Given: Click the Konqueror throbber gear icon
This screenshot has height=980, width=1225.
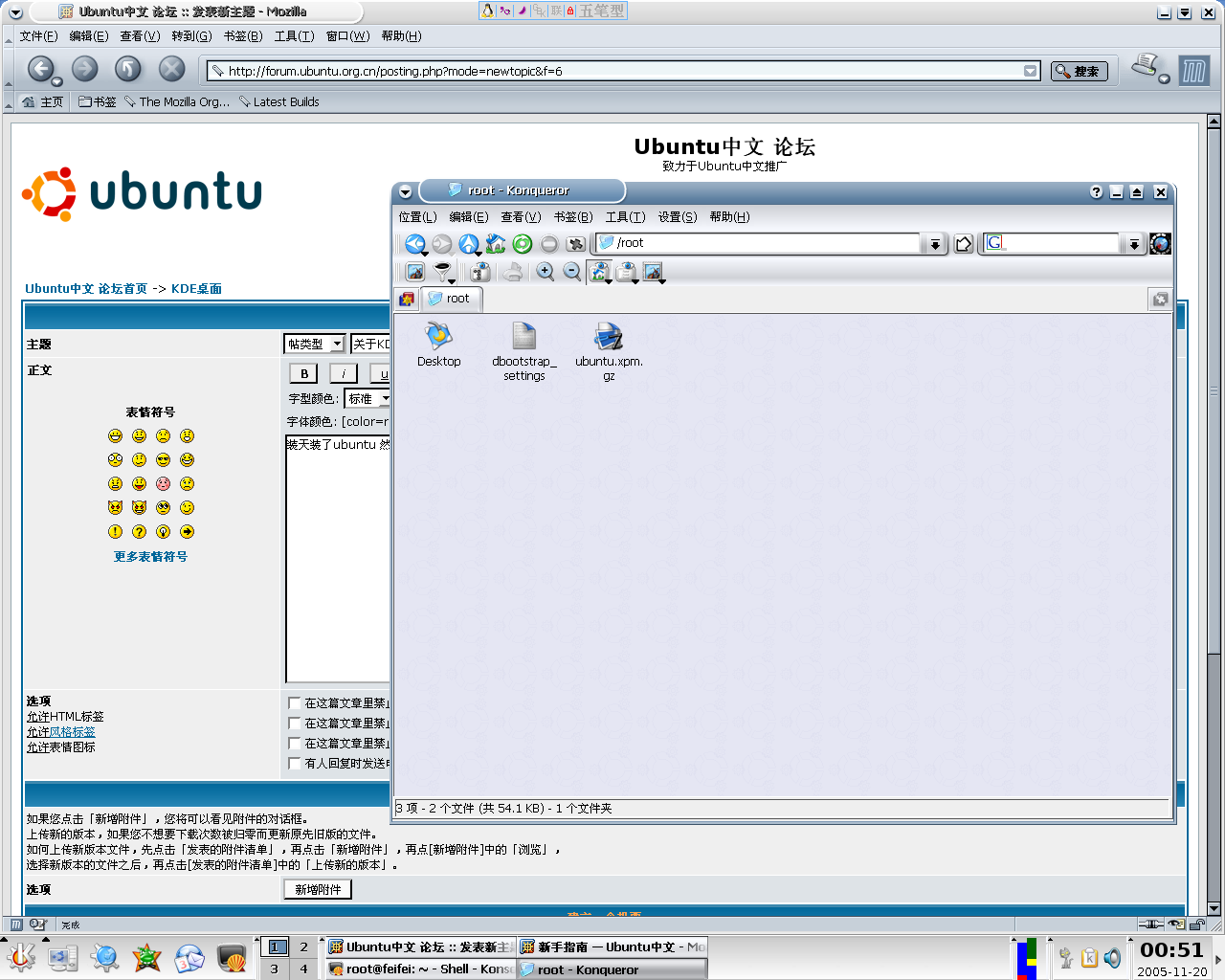Looking at the screenshot, I should pos(1160,243).
